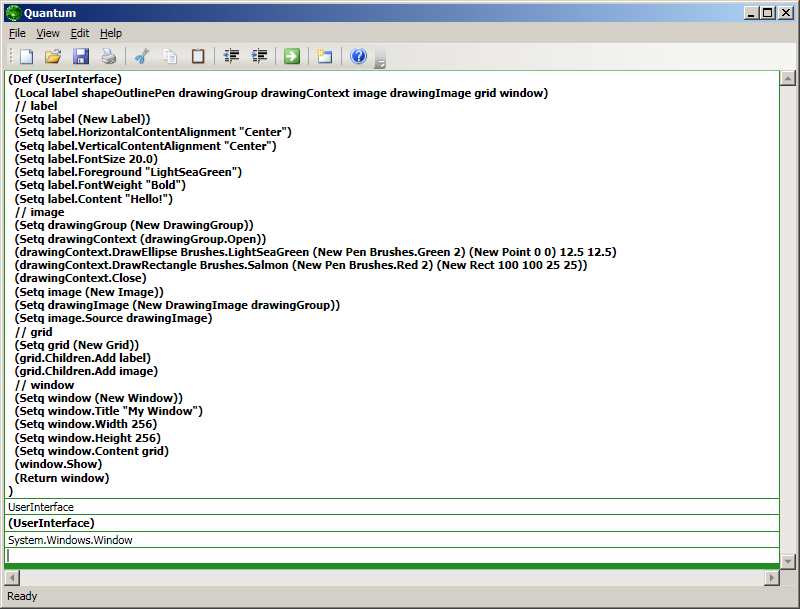Open a file using the folder icon
Screen dimensions: 800x609
[53, 56]
